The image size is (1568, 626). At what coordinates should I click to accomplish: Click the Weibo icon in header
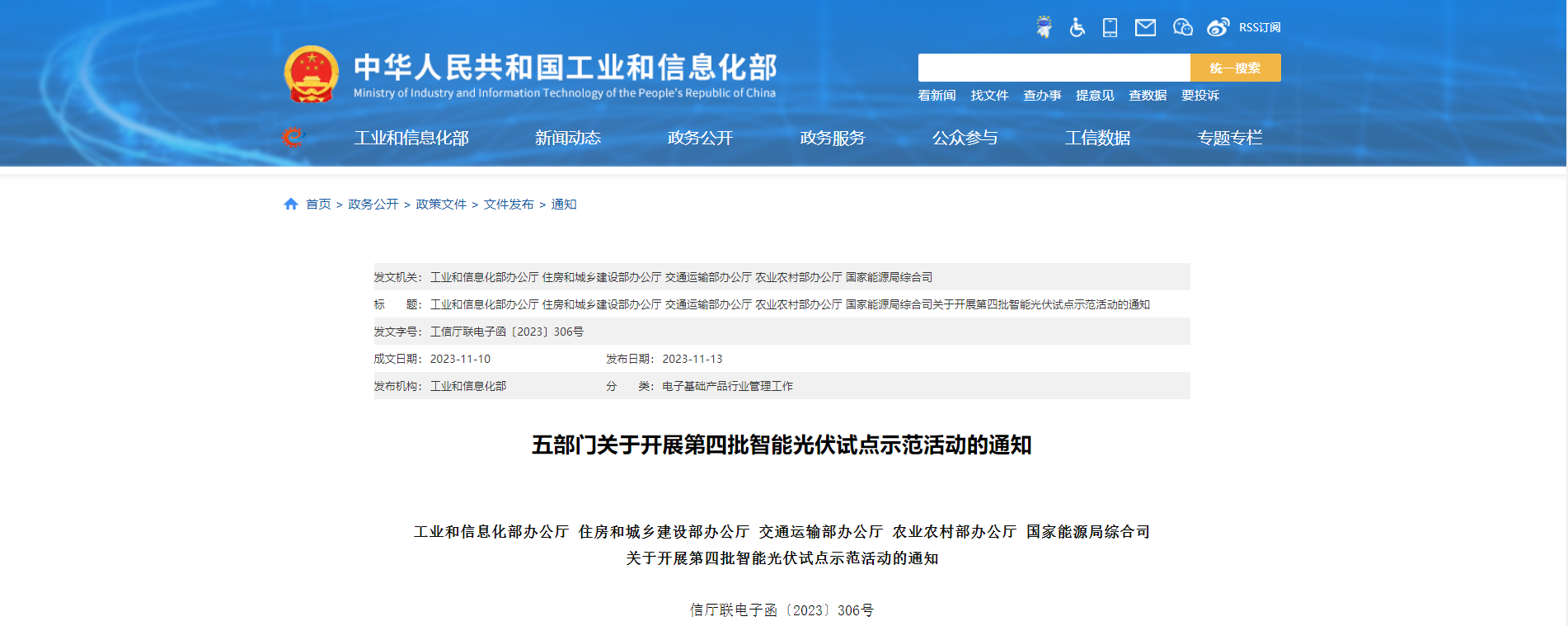(1218, 27)
